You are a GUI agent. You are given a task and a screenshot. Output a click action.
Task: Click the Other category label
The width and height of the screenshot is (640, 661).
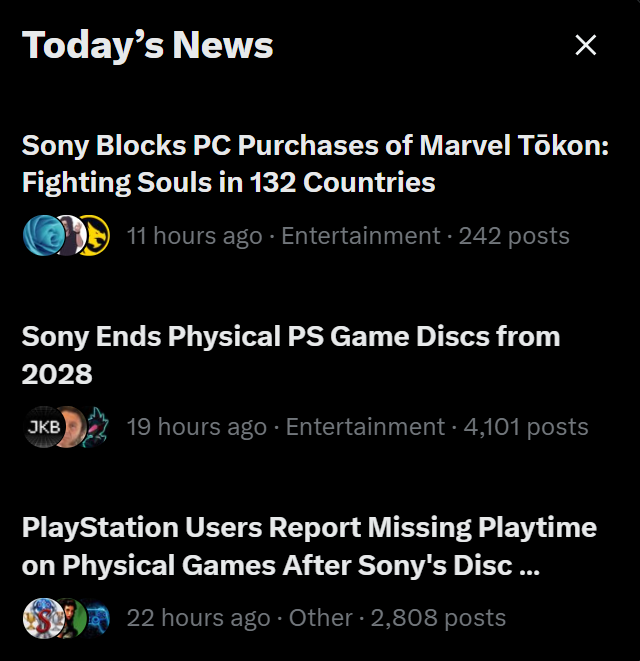point(320,618)
